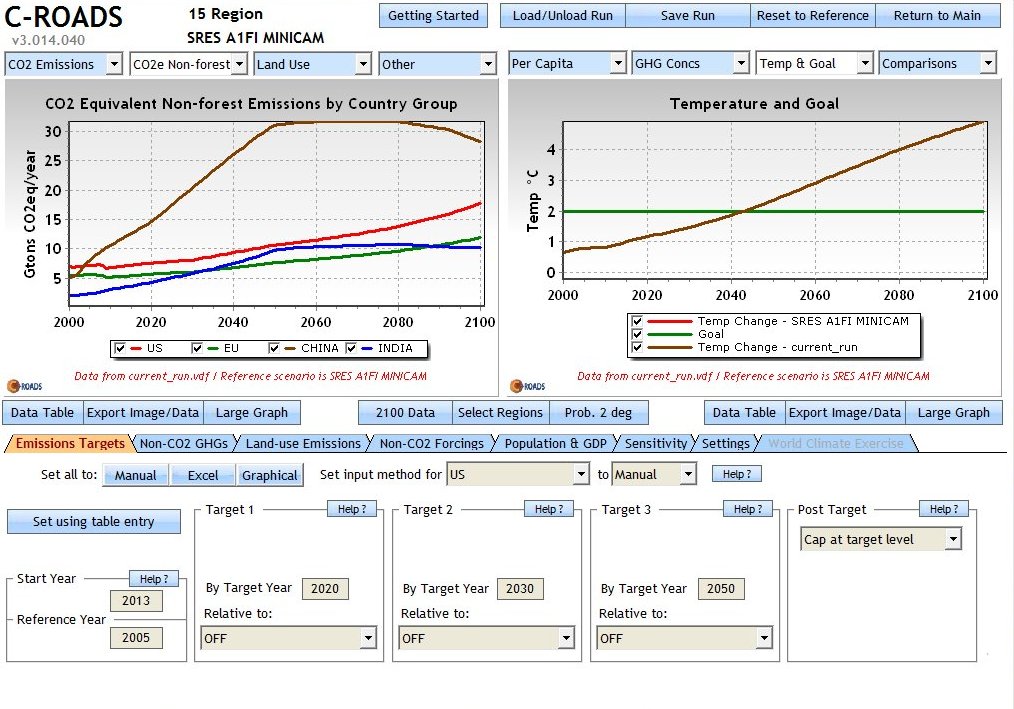Toggle the US series checkbox
The image size is (1014, 709).
tap(120, 348)
